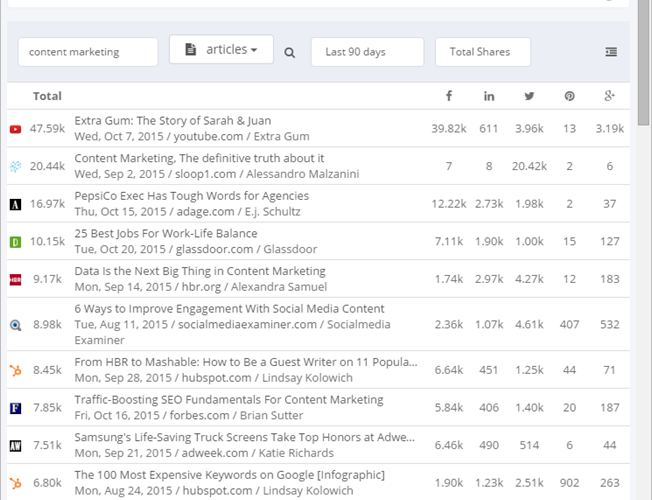Image resolution: width=652 pixels, height=500 pixels.
Task: Click 12.22k Facebook shares for PepsiCo row
Action: [449, 204]
